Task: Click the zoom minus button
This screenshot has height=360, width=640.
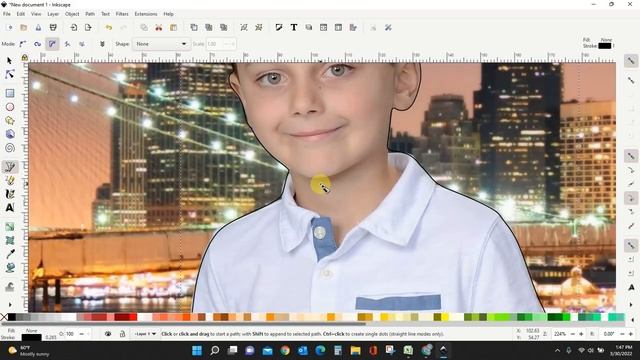Action: coord(572,334)
